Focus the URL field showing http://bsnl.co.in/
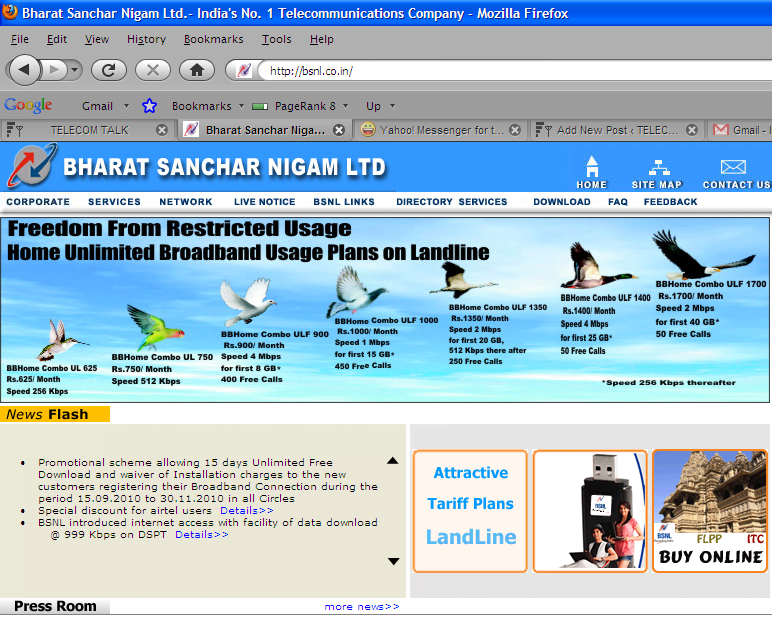772x619 pixels. tap(517, 71)
